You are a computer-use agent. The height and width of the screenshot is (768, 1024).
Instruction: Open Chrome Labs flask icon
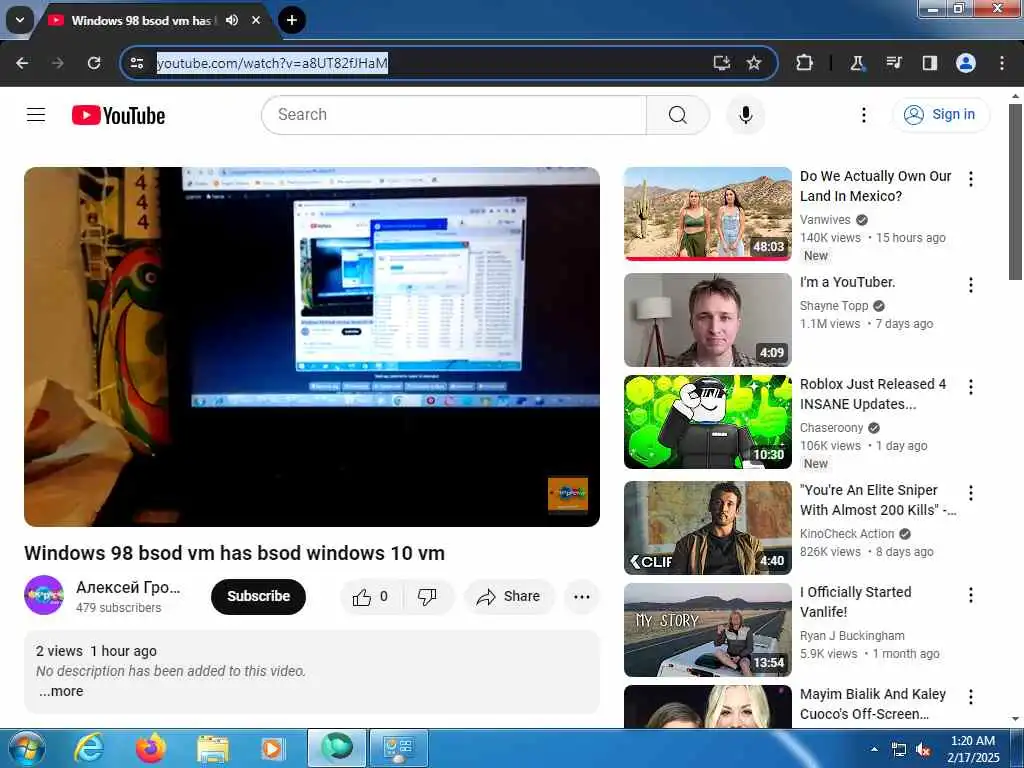click(856, 63)
